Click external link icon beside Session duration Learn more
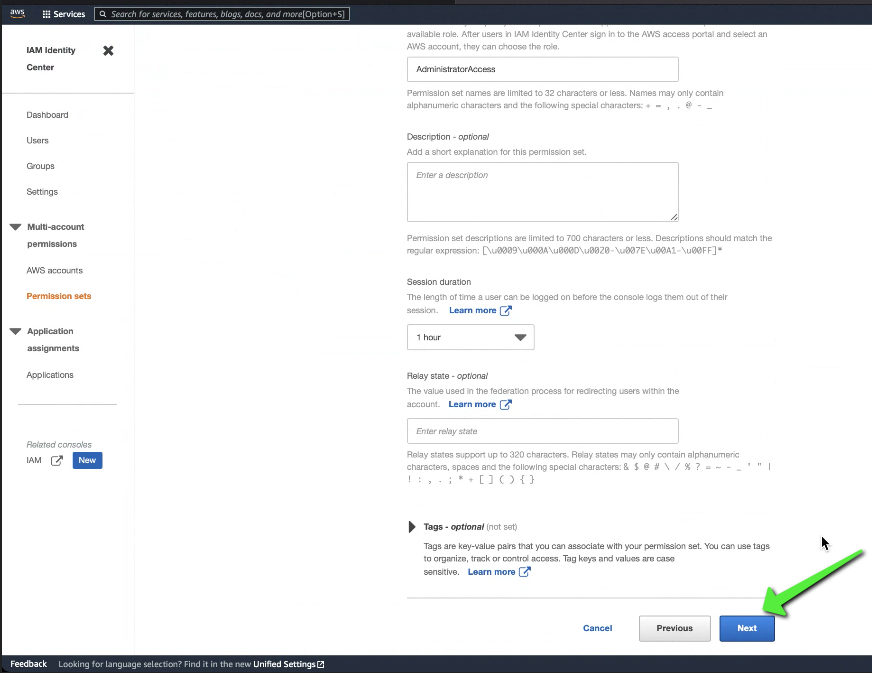 506,310
